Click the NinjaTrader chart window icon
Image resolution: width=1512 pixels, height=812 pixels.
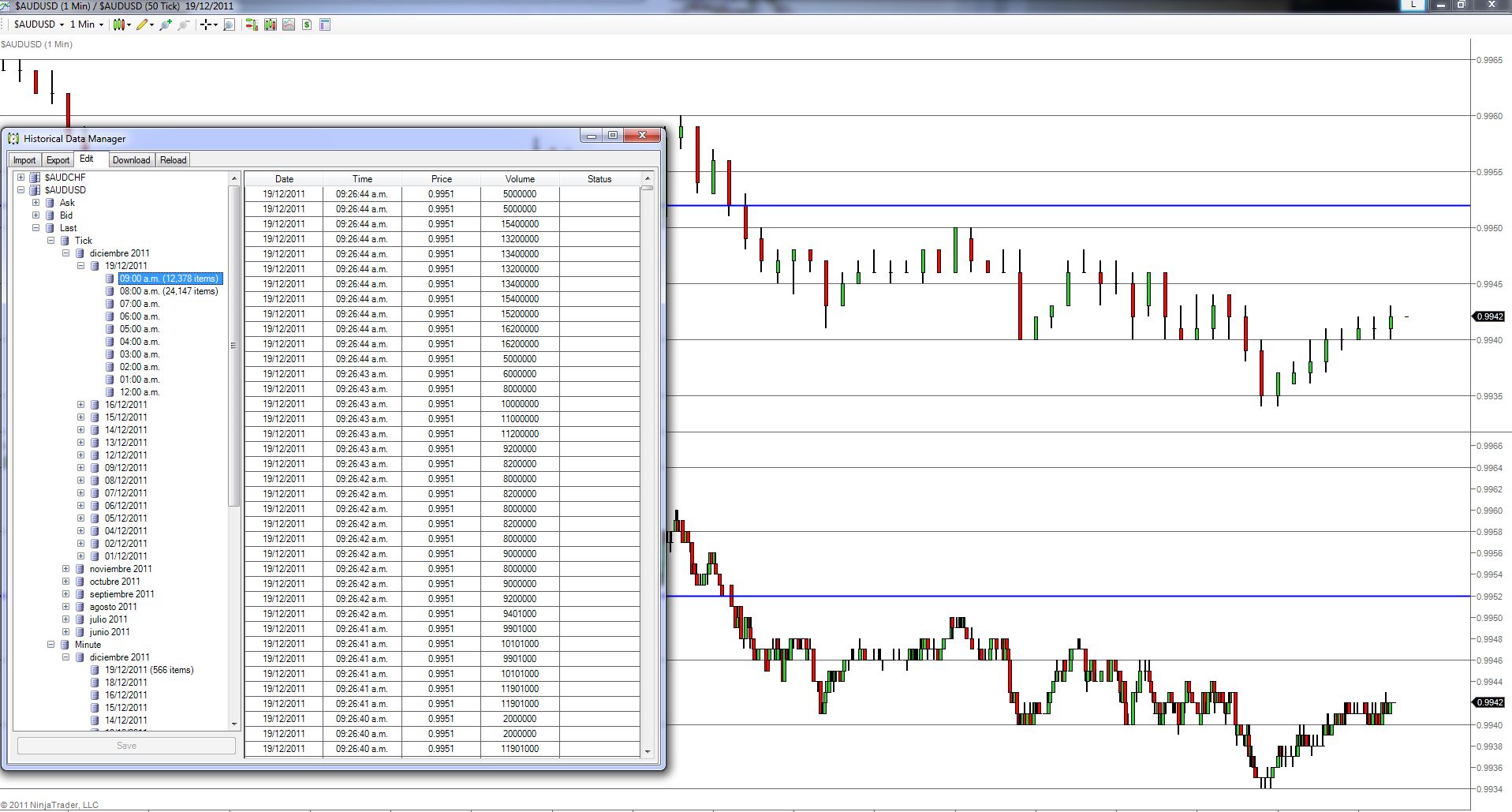(6, 6)
